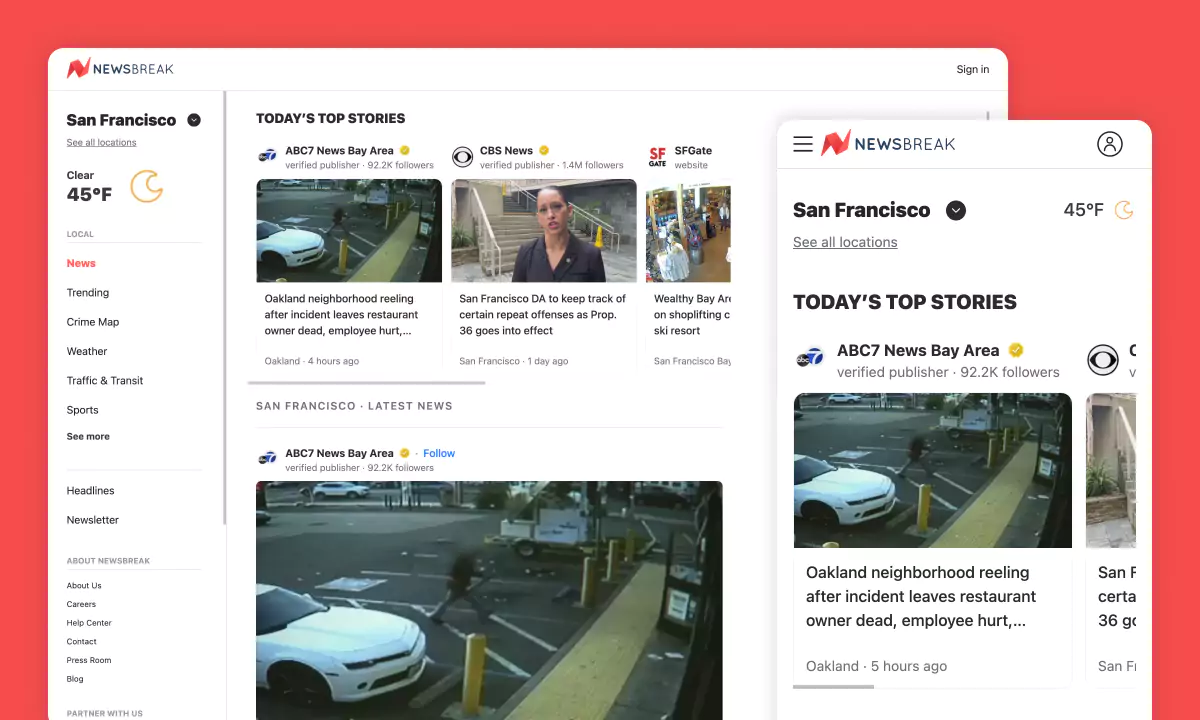Image resolution: width=1200 pixels, height=720 pixels.
Task: Click horizontal scrollbar under desktop top stories
Action: pos(366,382)
